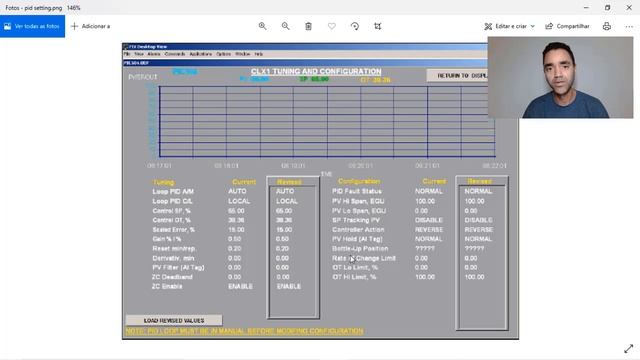Open the Alarms menu in FIX Desktop
The image size is (640, 360).
tap(154, 54)
